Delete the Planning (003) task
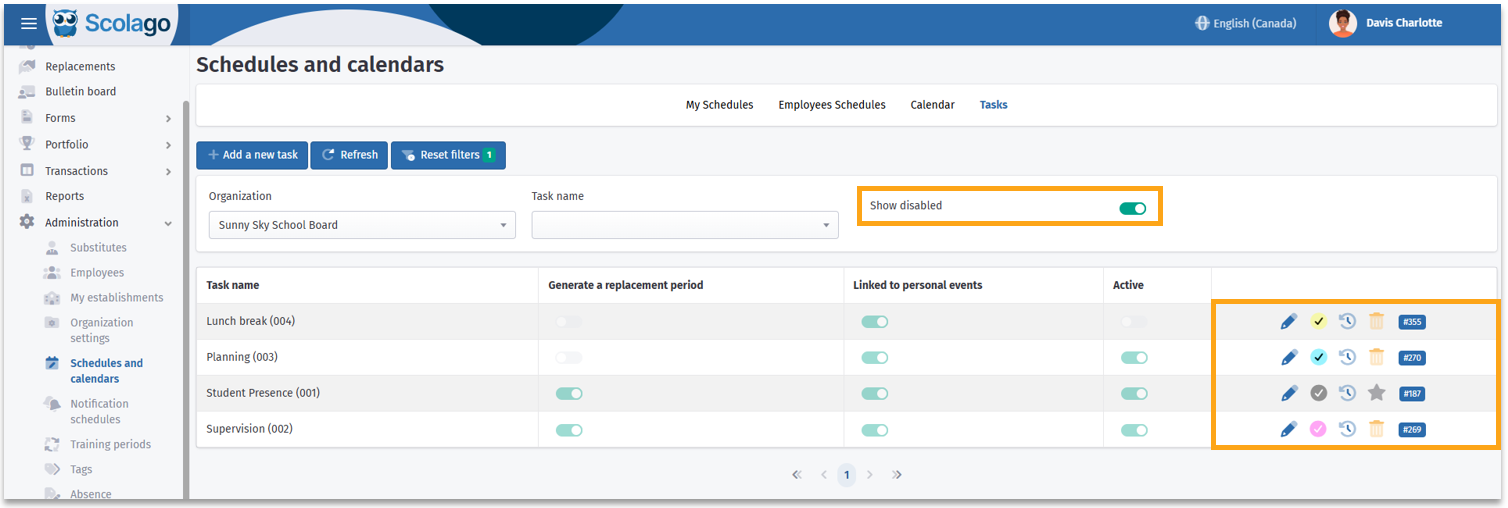 1377,357
